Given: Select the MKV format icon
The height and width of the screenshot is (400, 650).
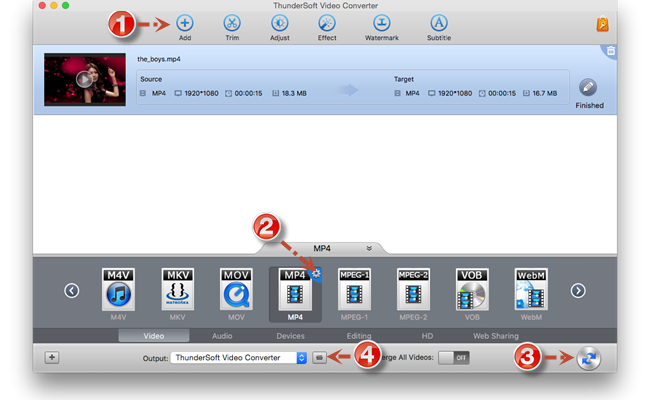Looking at the screenshot, I should coord(178,289).
